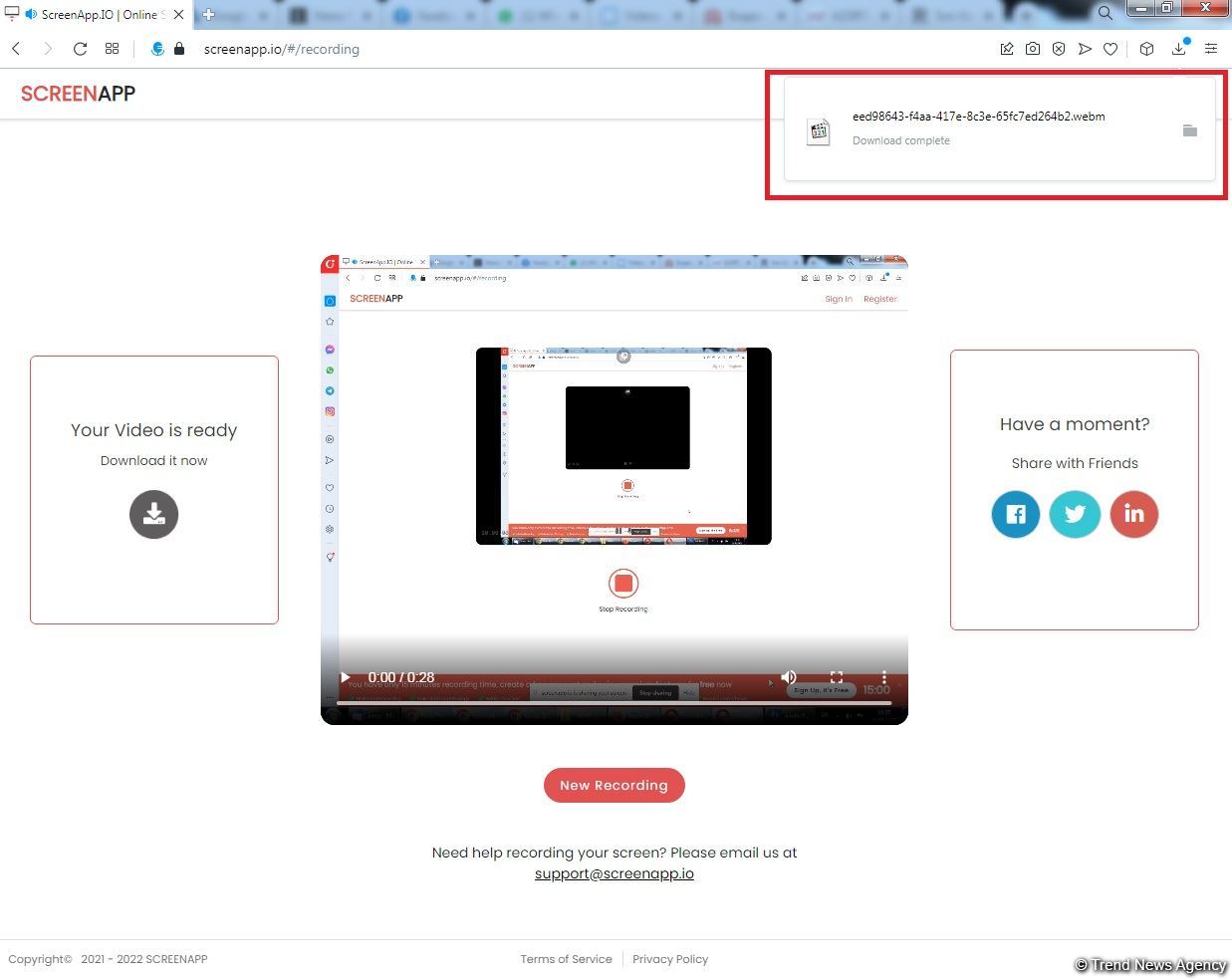Open the extensions cube icon
The height and width of the screenshot is (979, 1232).
click(x=1146, y=49)
